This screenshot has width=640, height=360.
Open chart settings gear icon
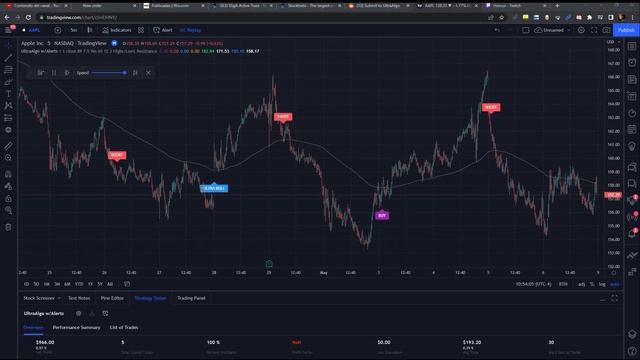click(581, 30)
